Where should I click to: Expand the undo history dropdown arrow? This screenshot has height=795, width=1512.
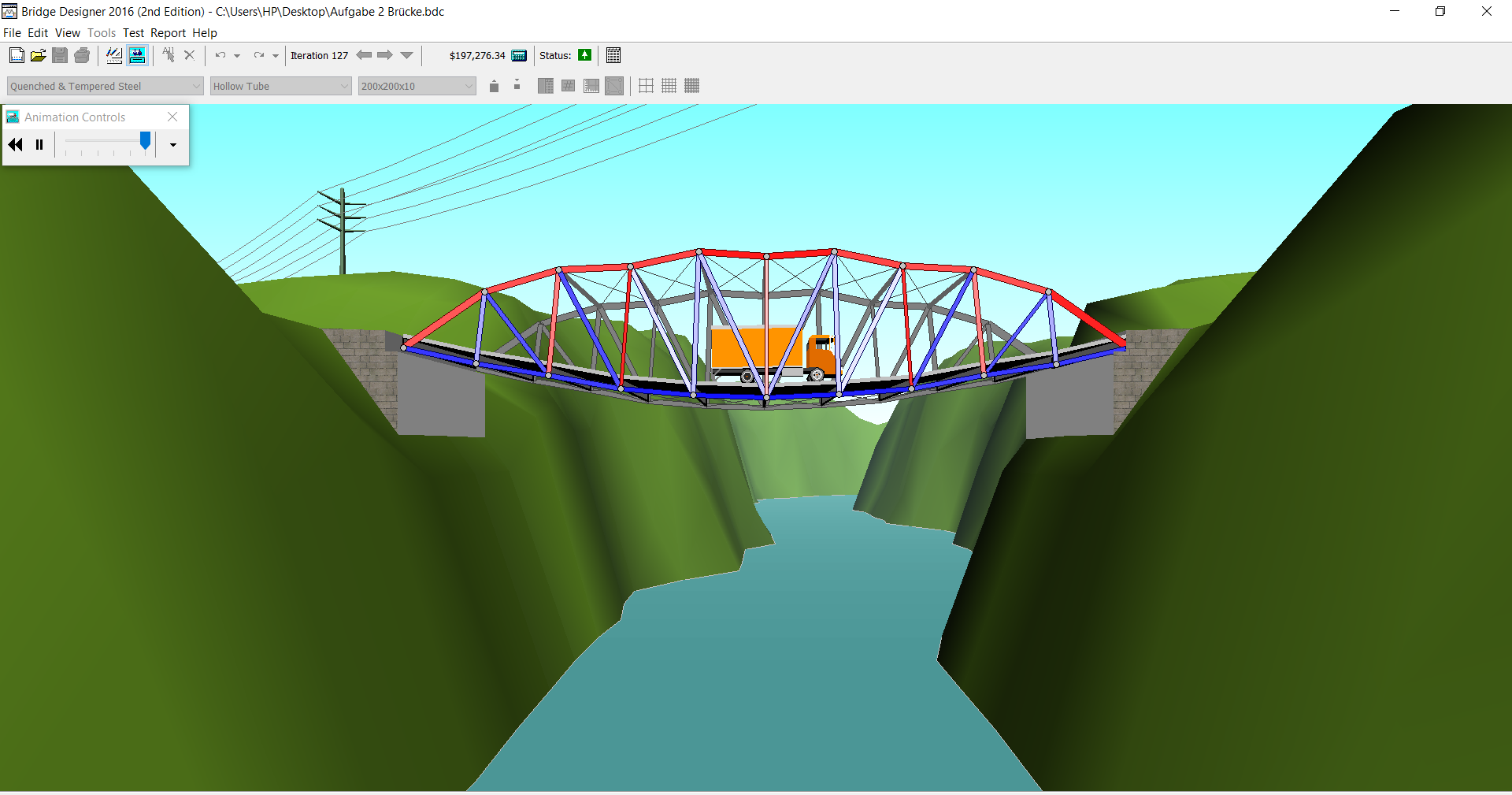pyautogui.click(x=237, y=56)
